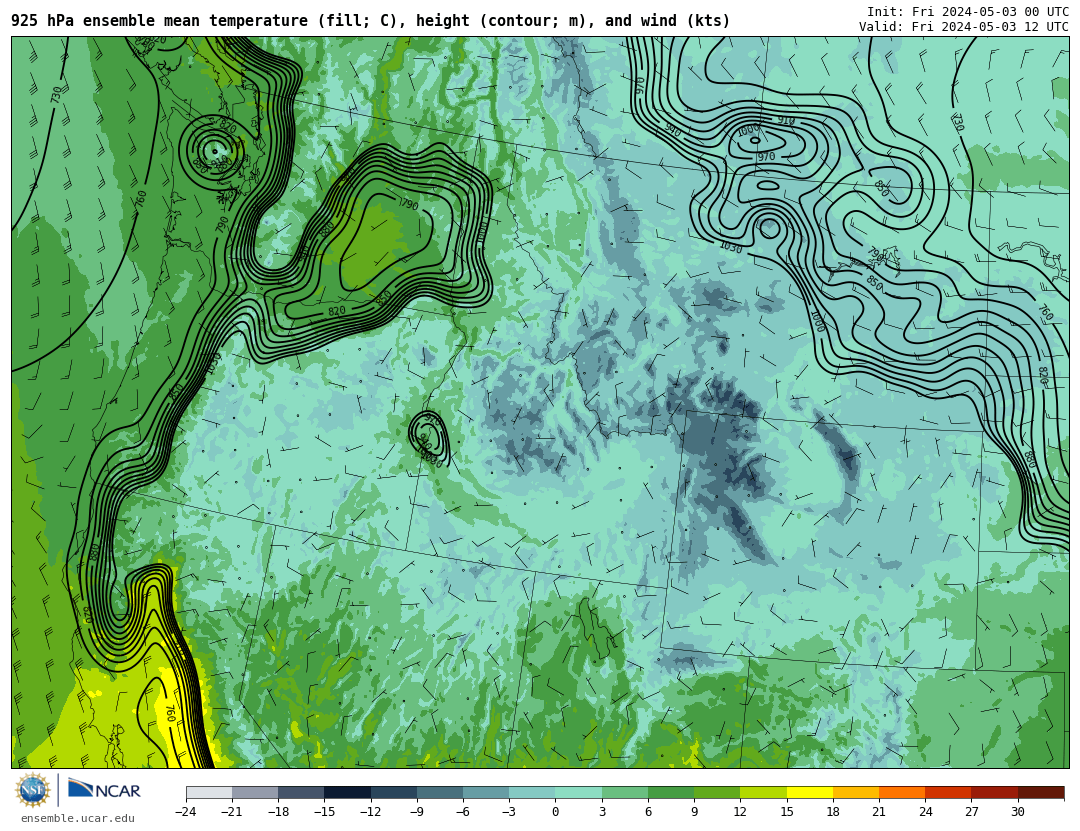Click the 6 colorbar tick label
The width and height of the screenshot is (1080, 831).
tap(648, 812)
